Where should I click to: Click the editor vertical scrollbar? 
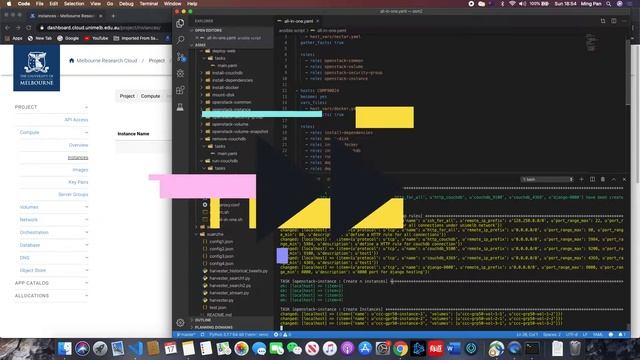pos(628,73)
